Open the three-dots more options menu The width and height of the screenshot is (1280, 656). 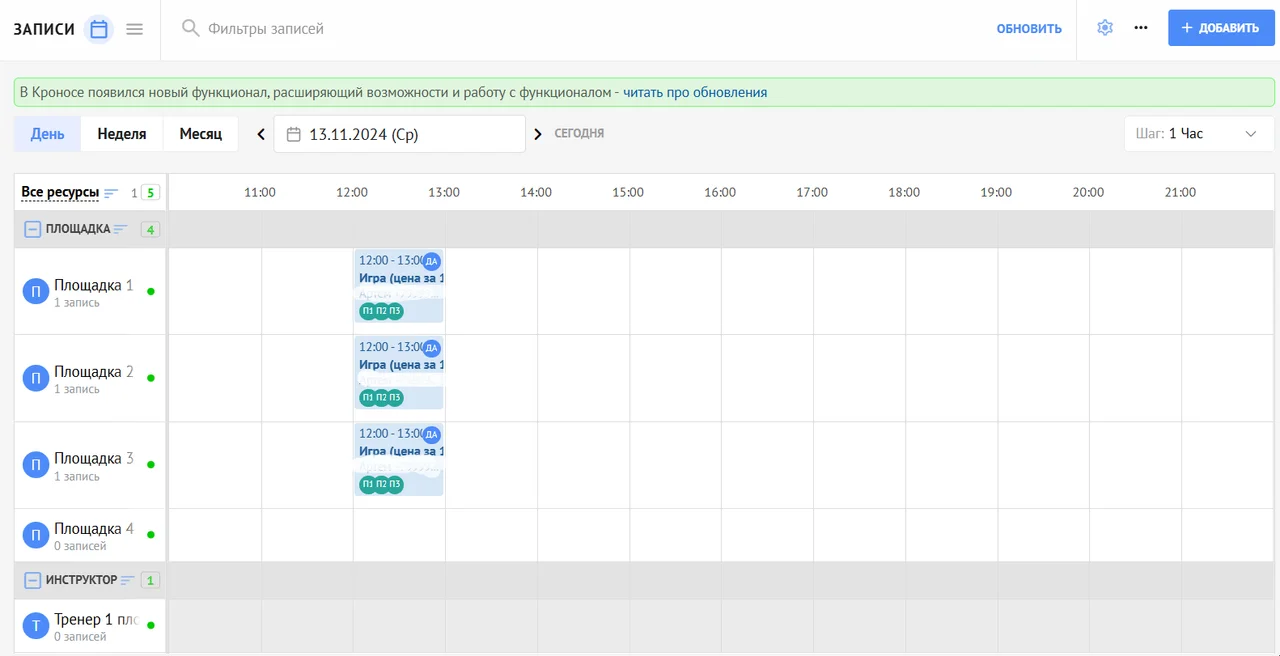[1141, 28]
